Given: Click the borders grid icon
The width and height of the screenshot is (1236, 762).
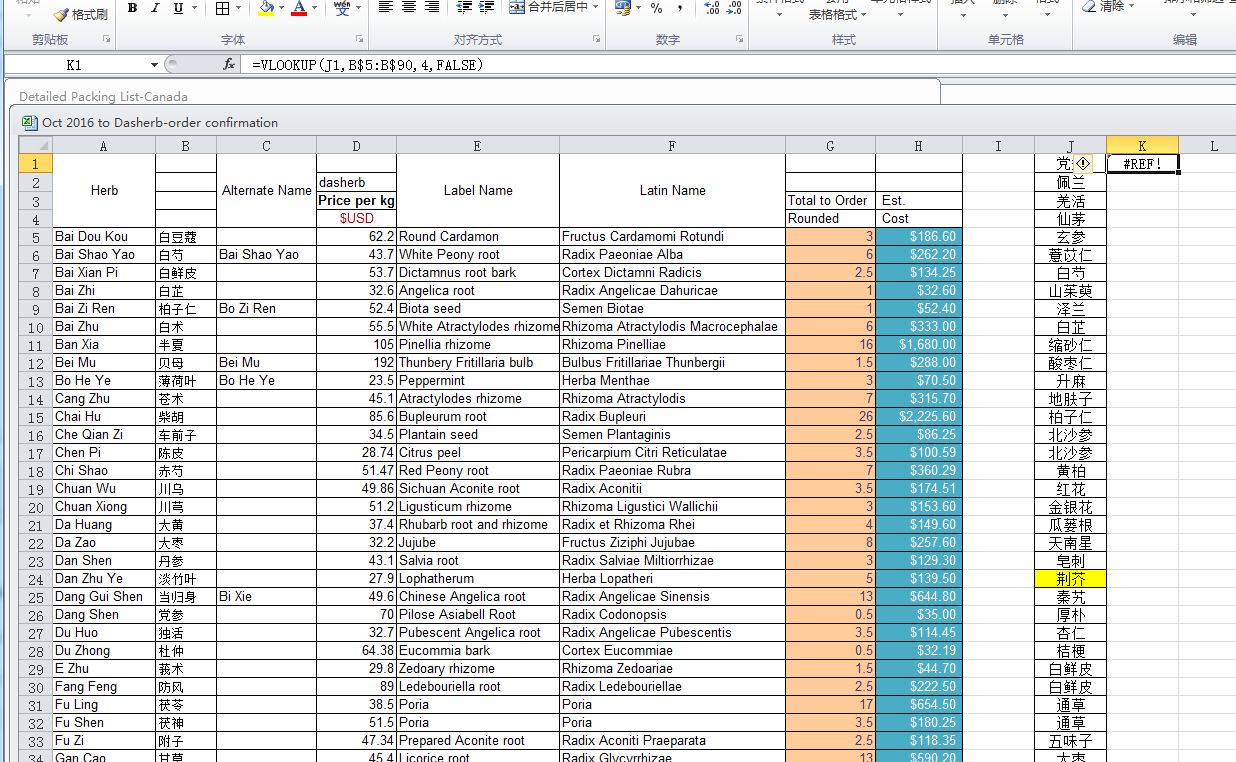Looking at the screenshot, I should [222, 8].
